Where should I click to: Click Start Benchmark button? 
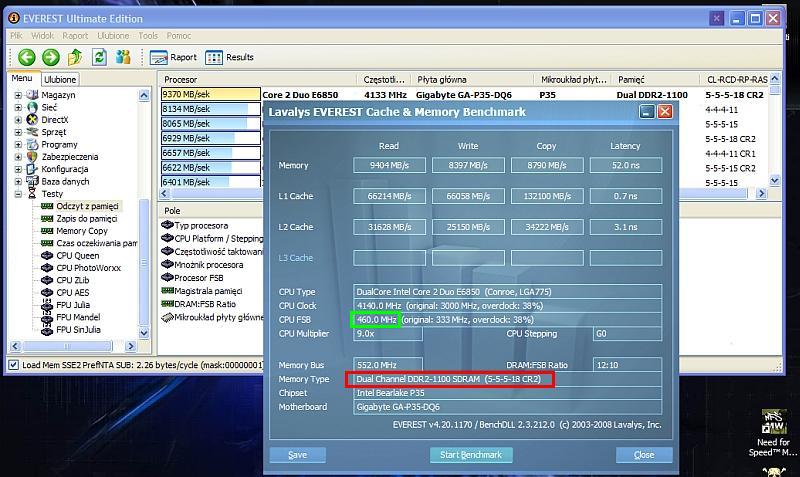coord(471,455)
